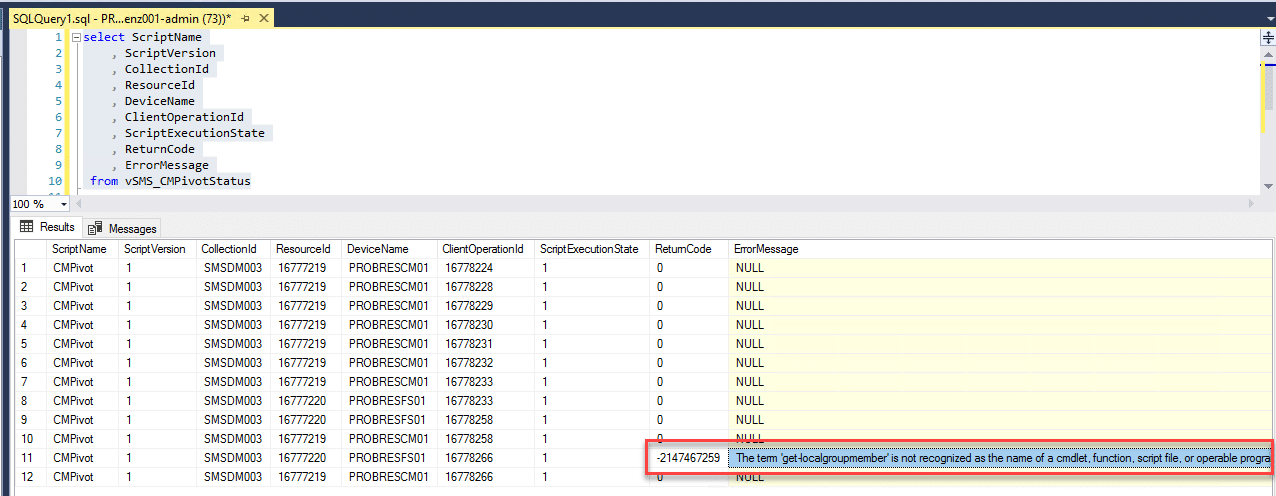The width and height of the screenshot is (1276, 496).
Task: Switch to the Results tab
Action: (x=48, y=227)
